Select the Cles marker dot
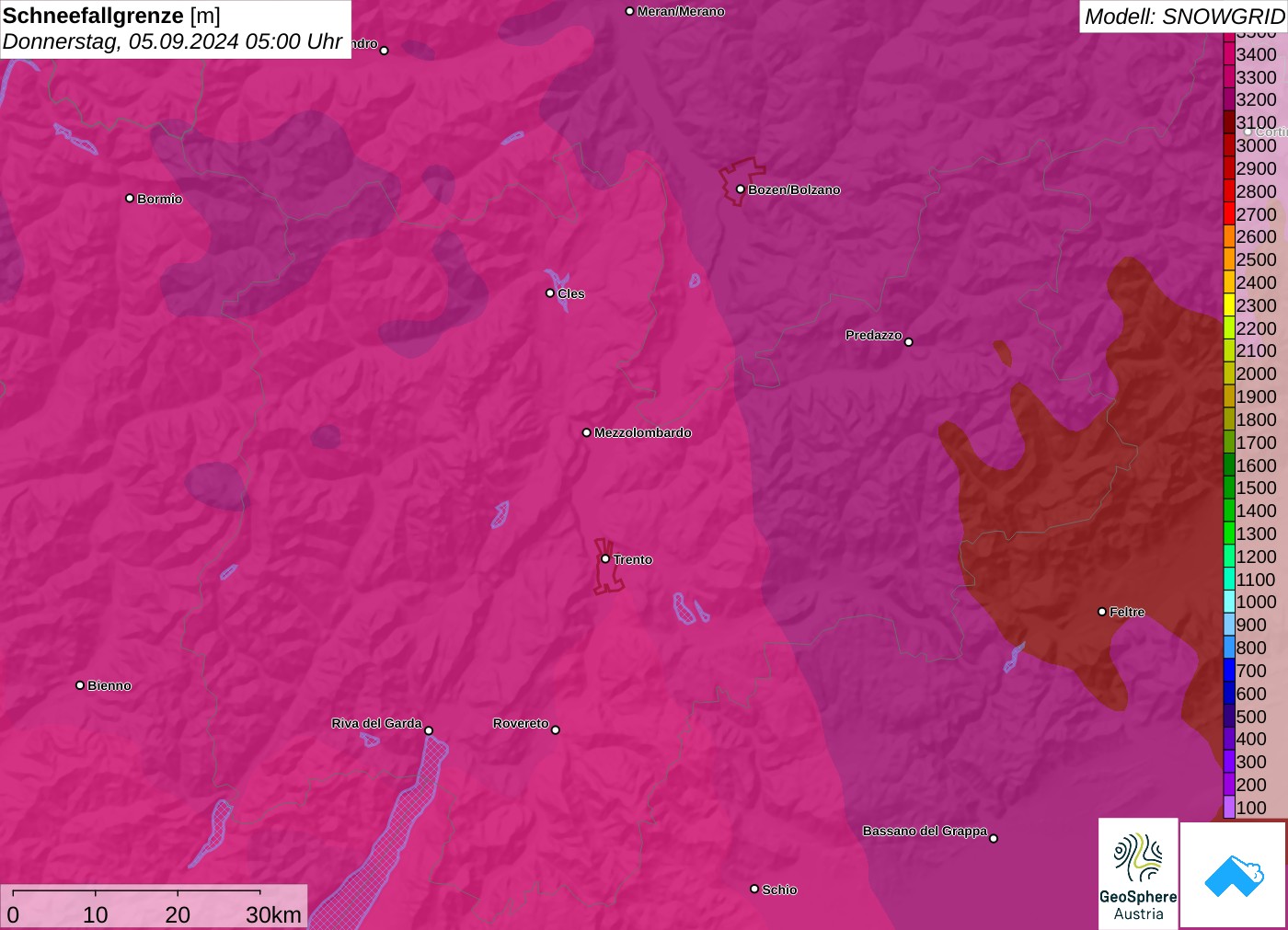Image resolution: width=1288 pixels, height=930 pixels. click(x=550, y=293)
